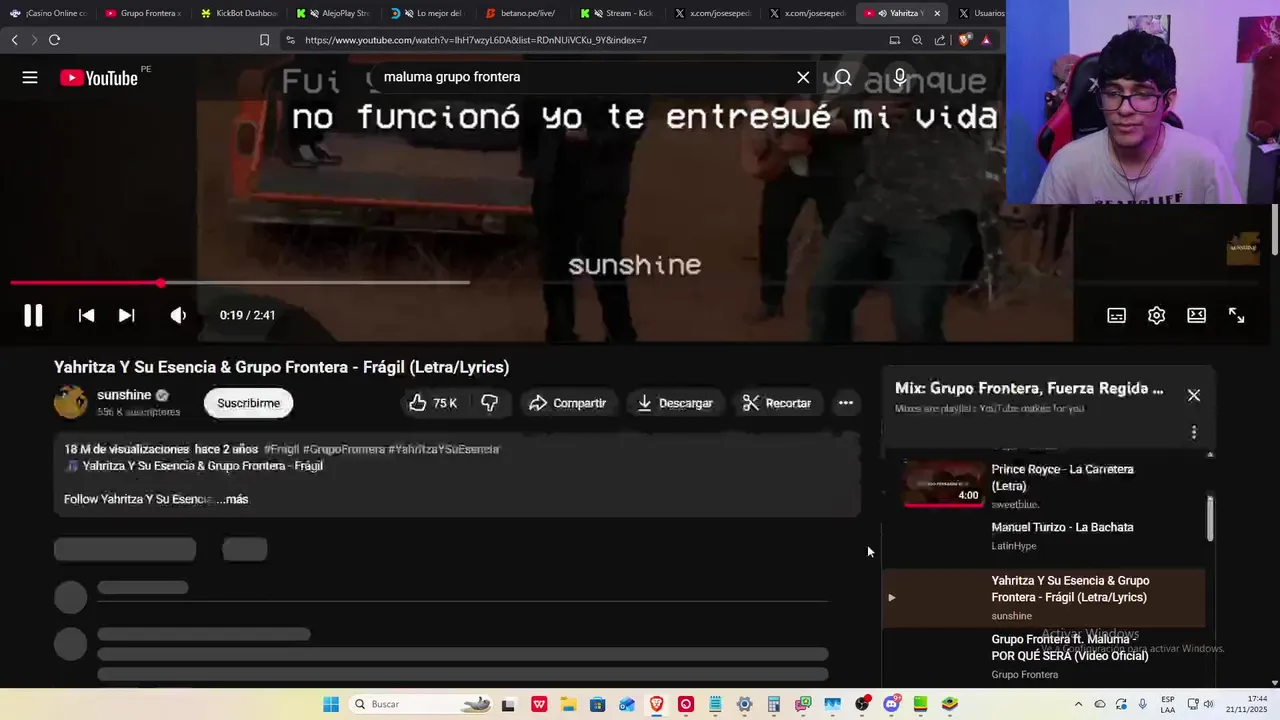Play Prince Royce - La Carretera thumbnail

944,483
